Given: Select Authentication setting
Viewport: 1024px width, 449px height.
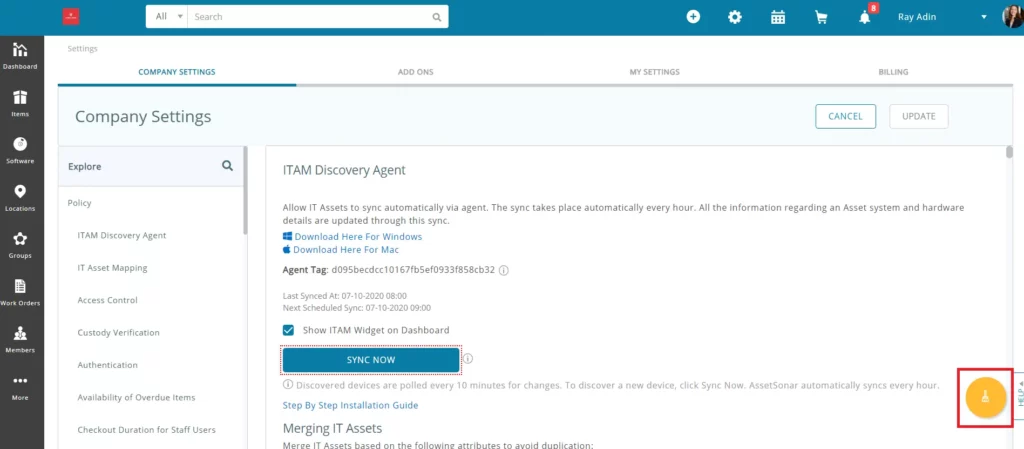Looking at the screenshot, I should point(107,365).
